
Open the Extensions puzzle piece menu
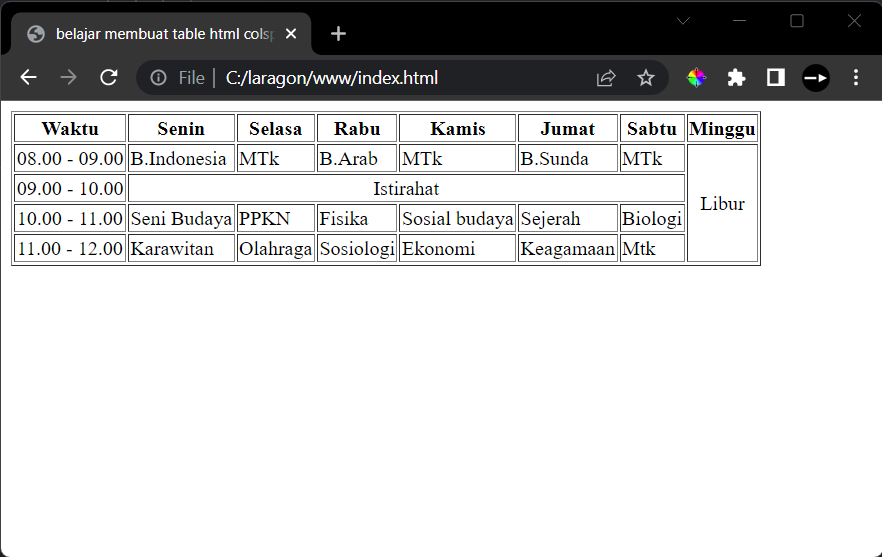tap(736, 78)
